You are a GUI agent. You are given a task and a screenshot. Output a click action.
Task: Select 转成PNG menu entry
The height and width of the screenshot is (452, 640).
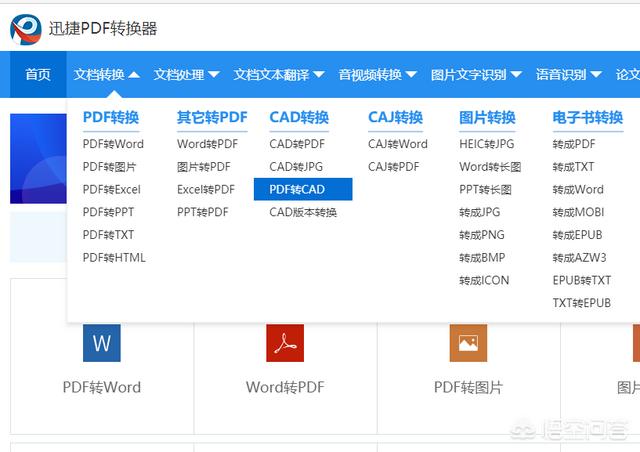click(482, 235)
